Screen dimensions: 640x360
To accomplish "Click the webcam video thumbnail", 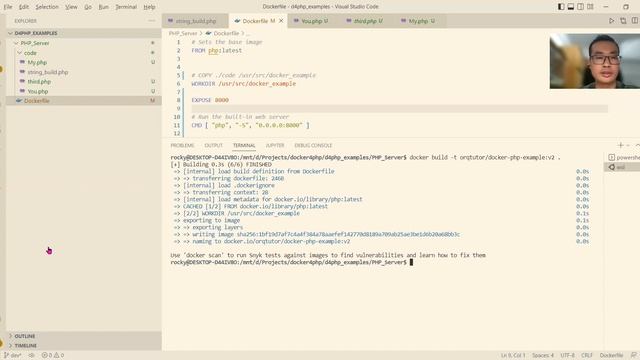I will pyautogui.click(x=595, y=61).
